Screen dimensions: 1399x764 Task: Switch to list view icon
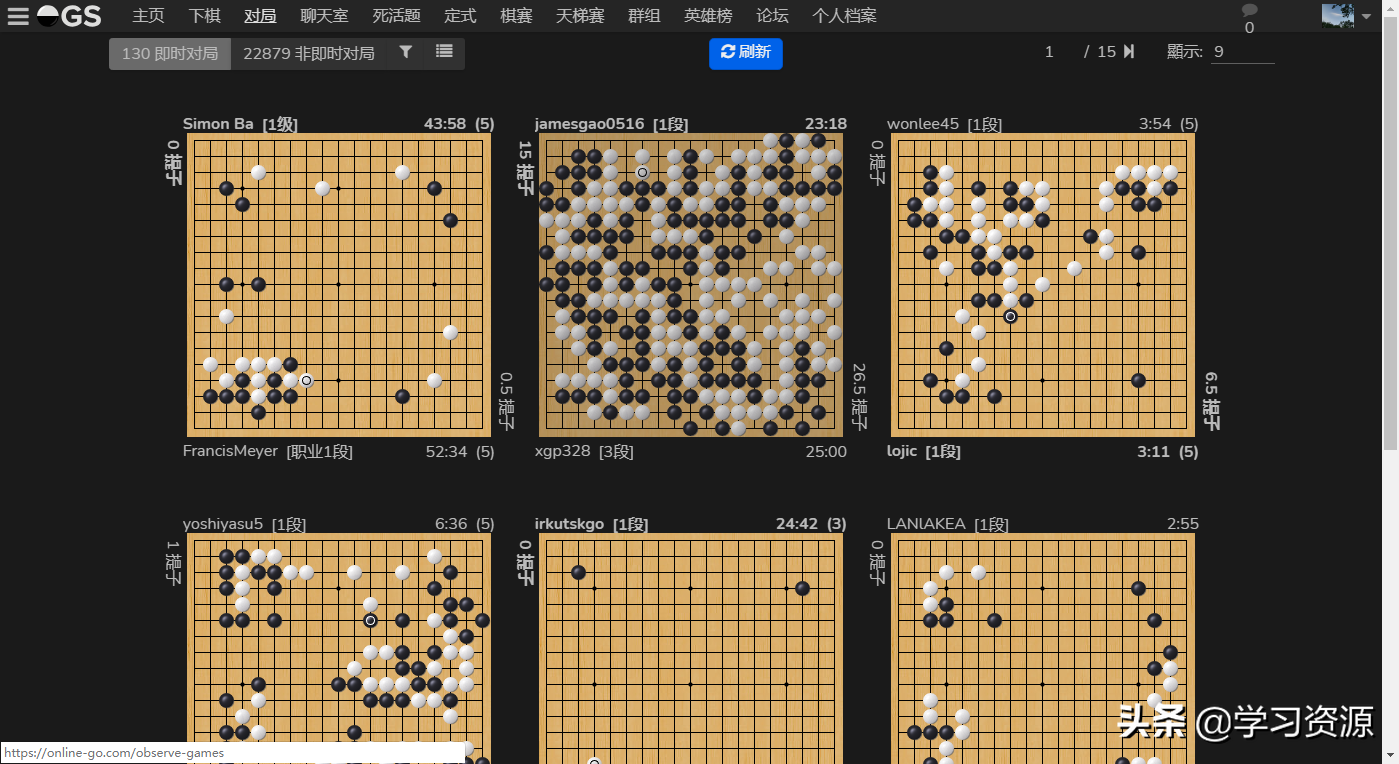[445, 53]
